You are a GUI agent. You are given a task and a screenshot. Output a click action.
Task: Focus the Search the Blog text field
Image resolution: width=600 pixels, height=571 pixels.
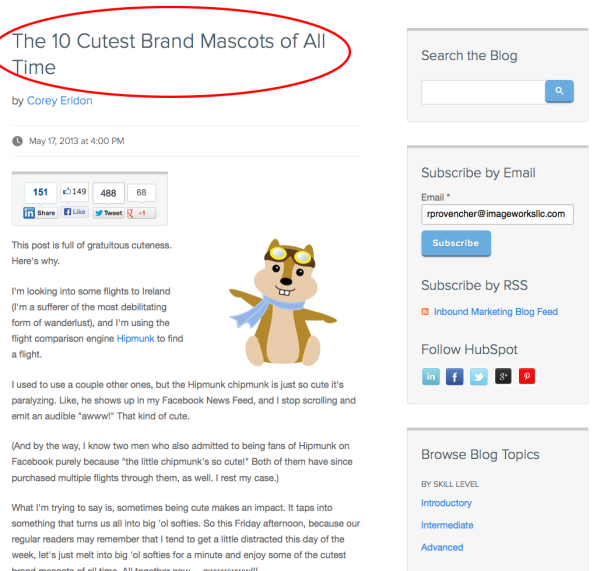(482, 92)
